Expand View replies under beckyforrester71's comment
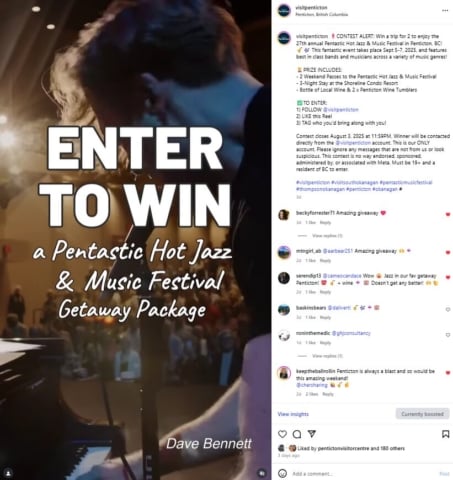The width and height of the screenshot is (453, 480). pyautogui.click(x=327, y=236)
